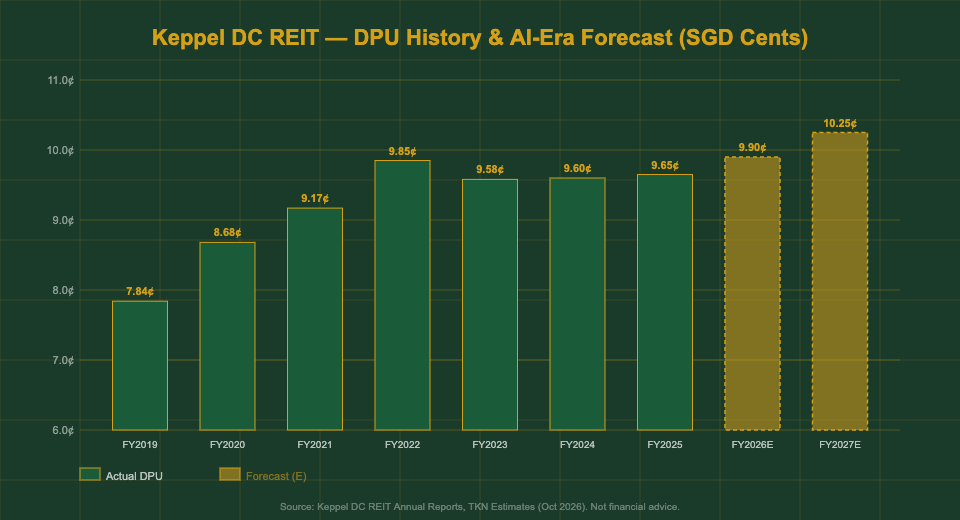Viewport: 960px width, 520px height.
Task: Click the 10.0¢ y-axis tick label
Action: (x=61, y=150)
